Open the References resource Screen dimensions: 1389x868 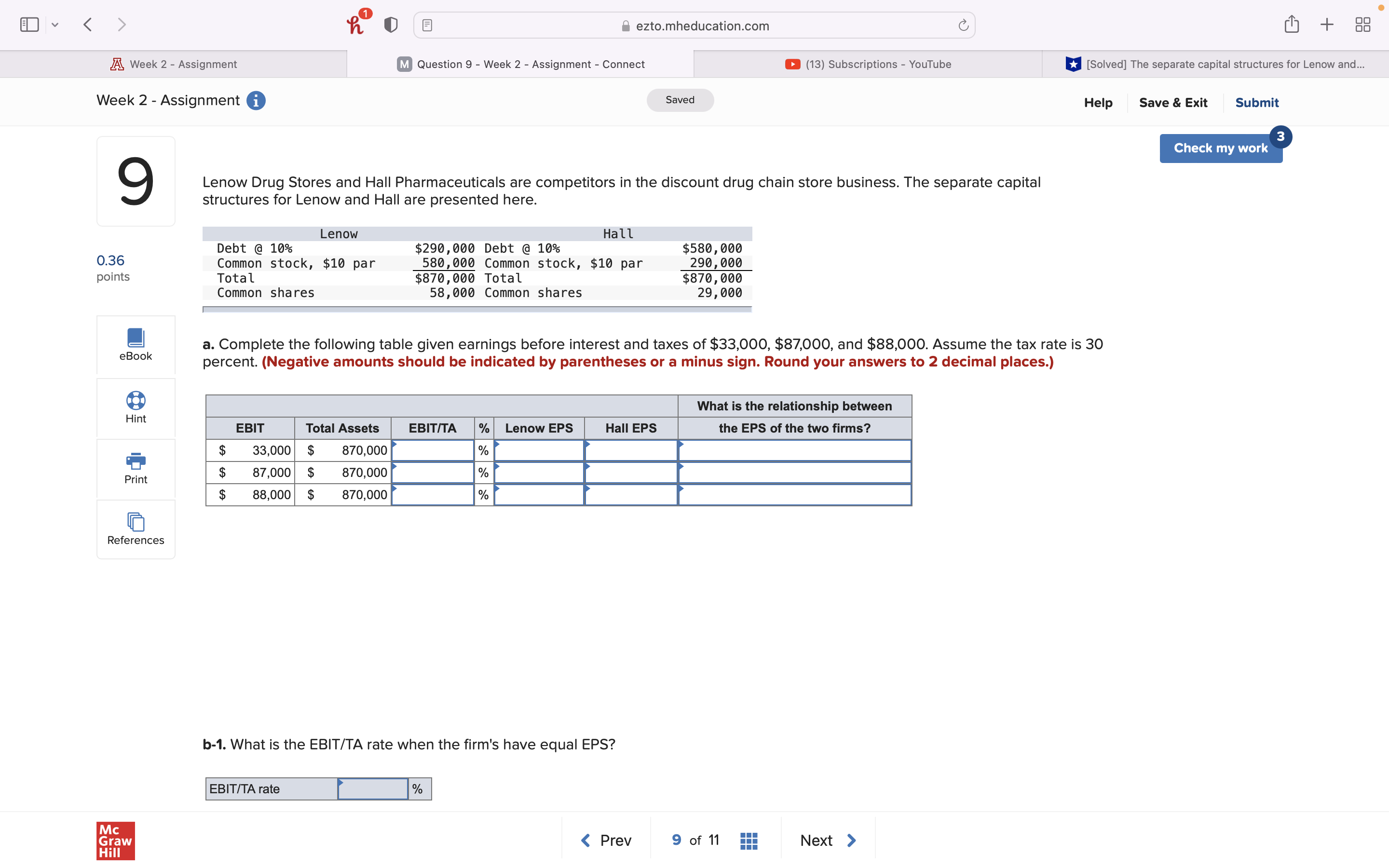[x=136, y=528]
